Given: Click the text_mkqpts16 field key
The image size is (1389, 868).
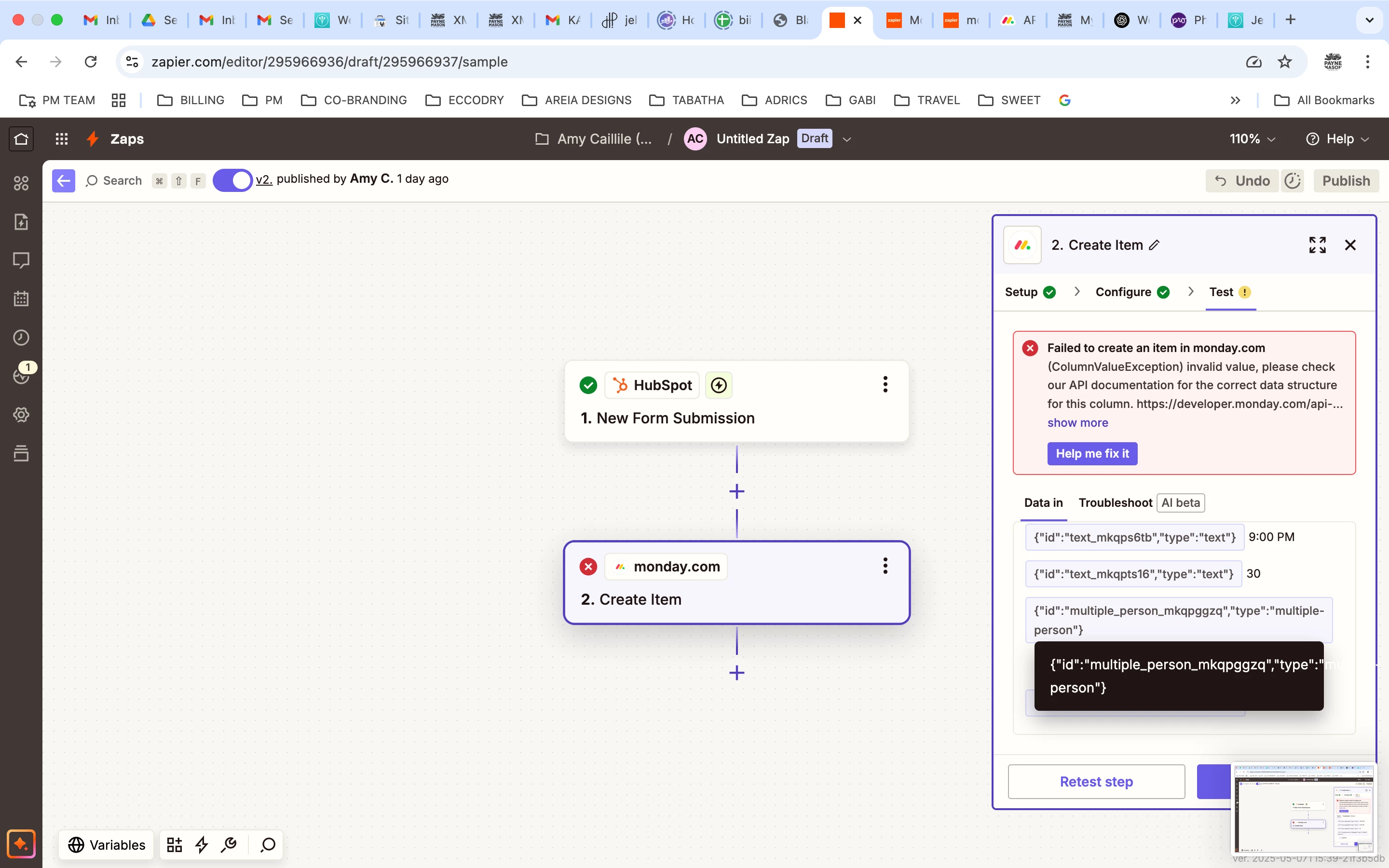Looking at the screenshot, I should (1133, 574).
